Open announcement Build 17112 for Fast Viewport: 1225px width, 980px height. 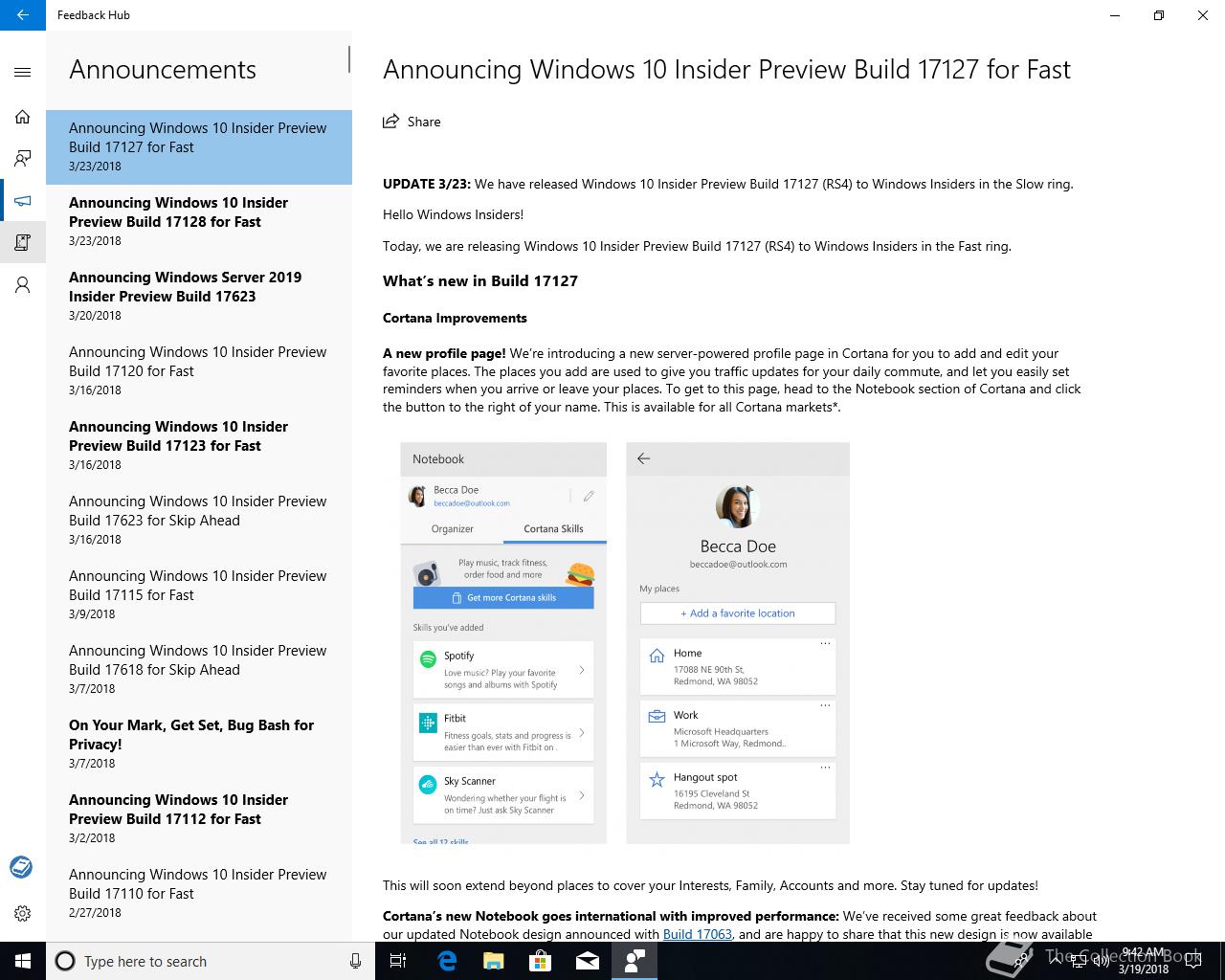[x=199, y=818]
